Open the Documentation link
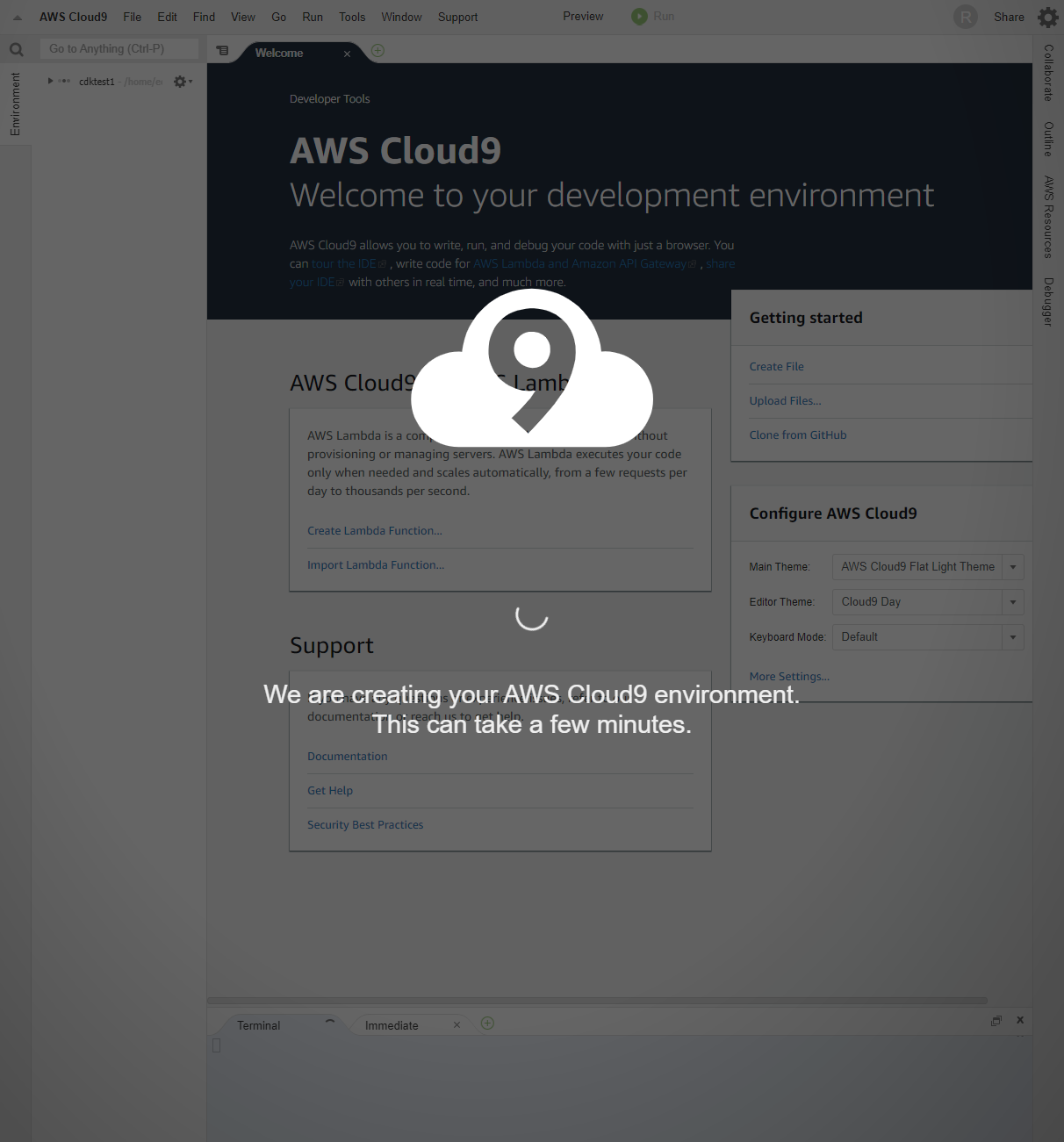This screenshot has width=1064, height=1142. (348, 757)
